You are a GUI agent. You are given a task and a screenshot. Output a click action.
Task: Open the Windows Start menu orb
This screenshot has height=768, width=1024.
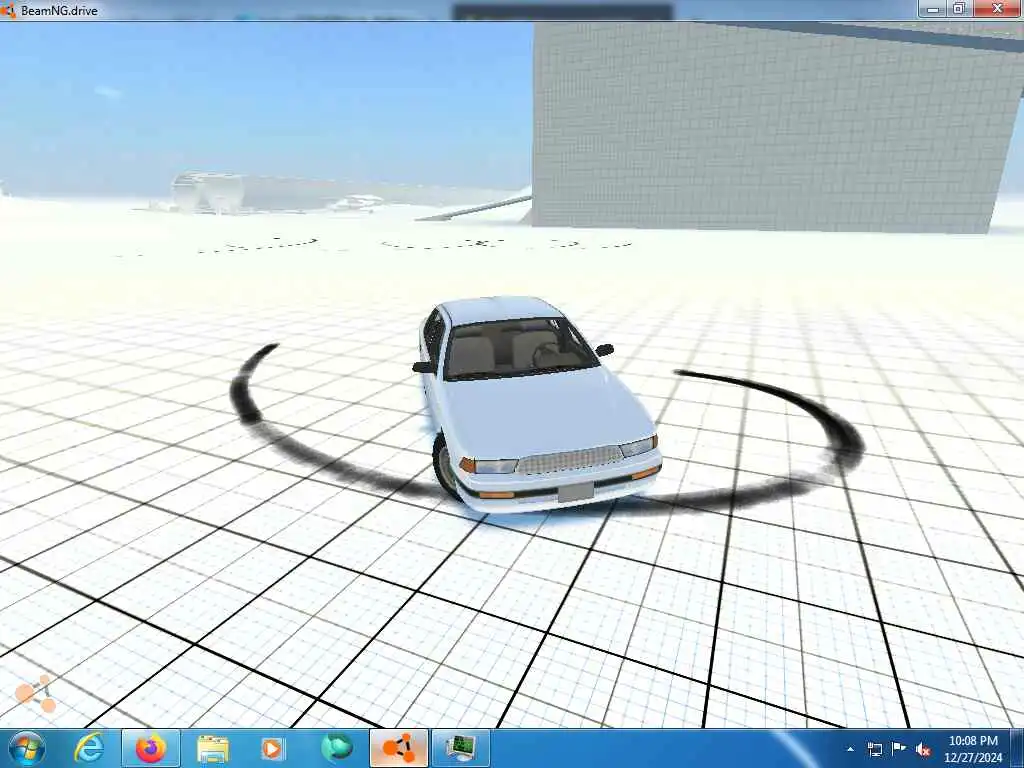point(26,748)
